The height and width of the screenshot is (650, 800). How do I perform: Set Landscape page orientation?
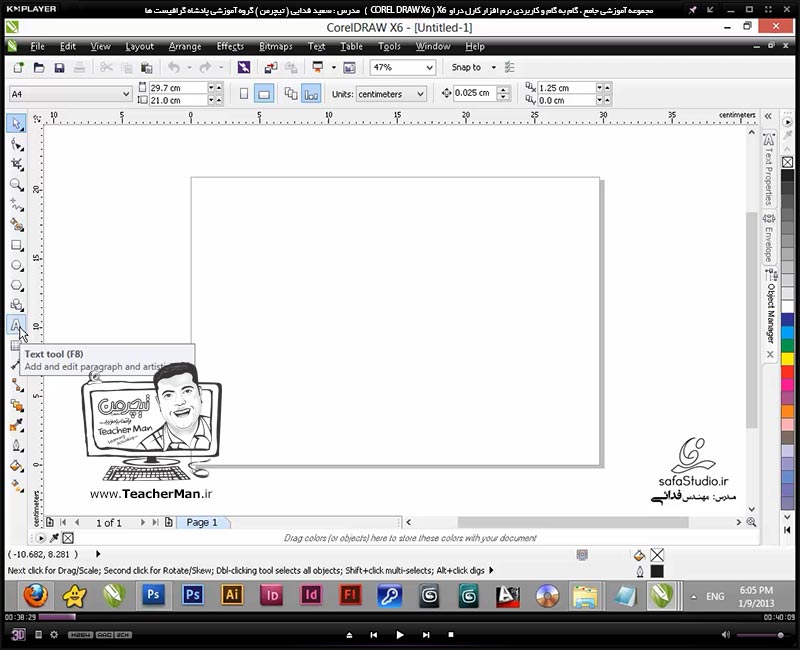[264, 94]
